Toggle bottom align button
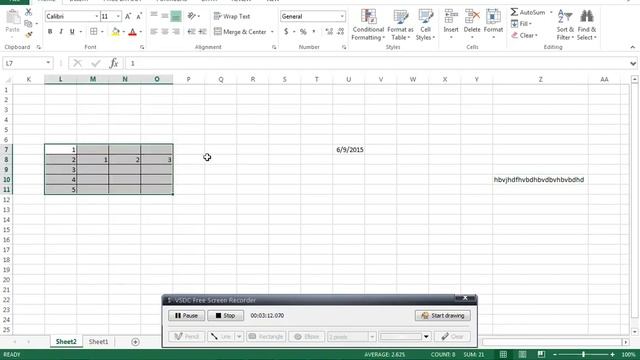 point(176,16)
